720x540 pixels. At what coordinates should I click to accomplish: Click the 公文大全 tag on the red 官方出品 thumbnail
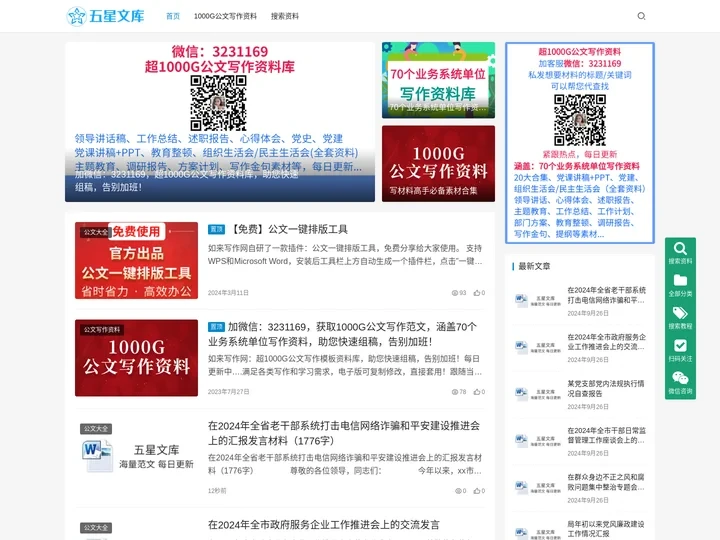(96, 232)
